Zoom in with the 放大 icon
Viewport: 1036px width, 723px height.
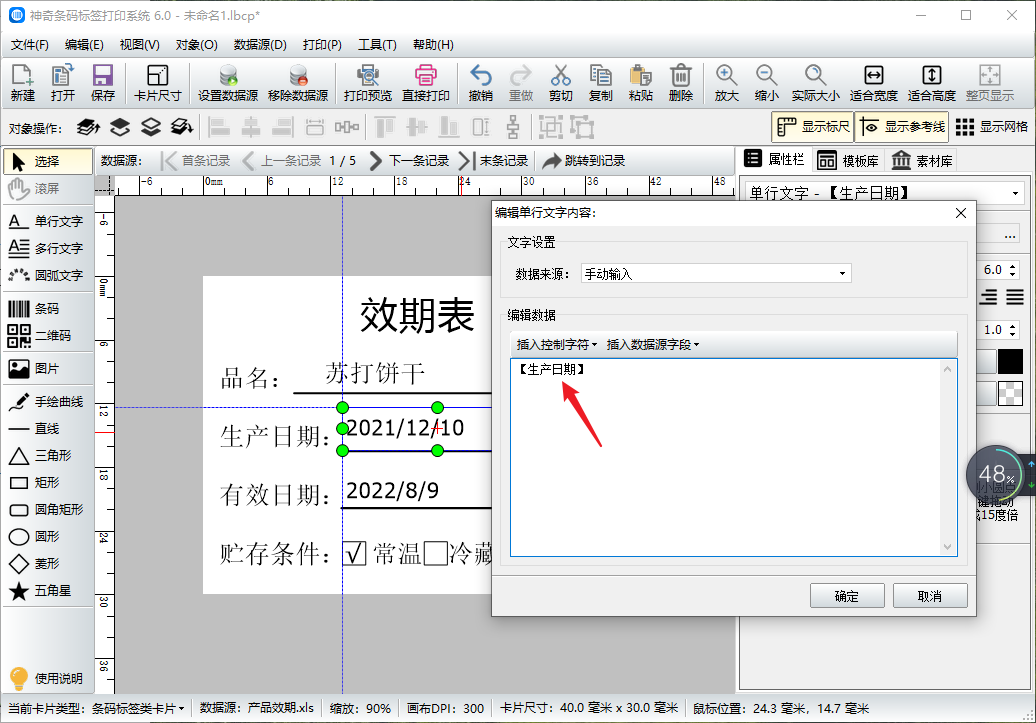point(726,83)
